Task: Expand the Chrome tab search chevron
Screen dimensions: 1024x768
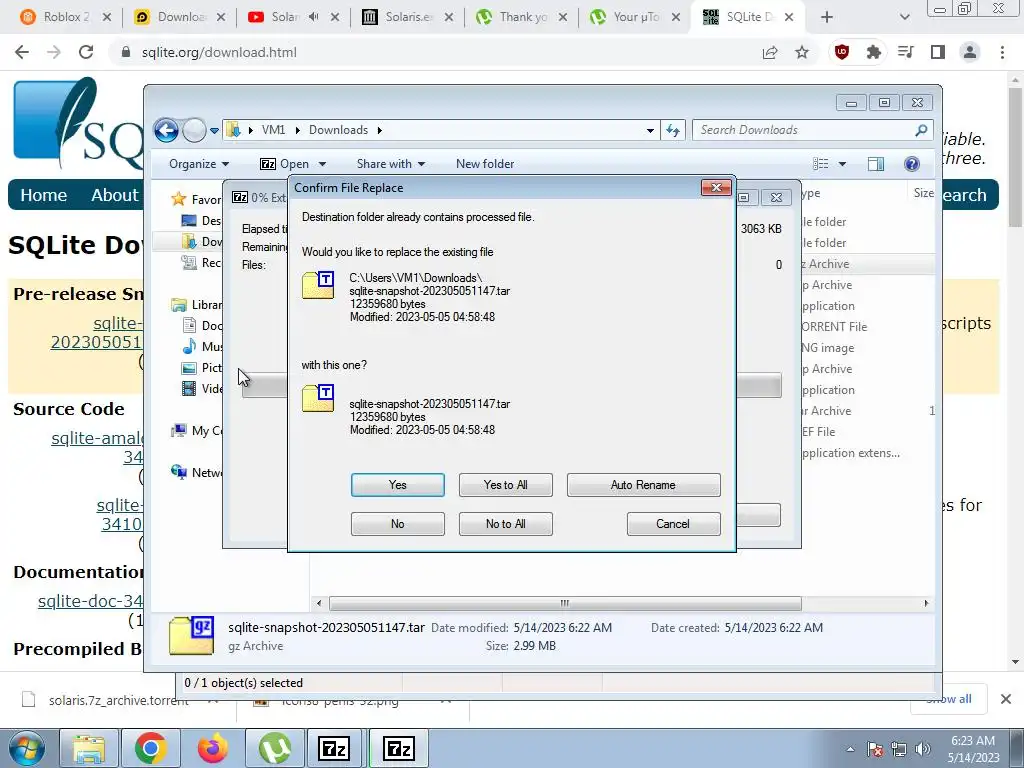Action: click(904, 17)
